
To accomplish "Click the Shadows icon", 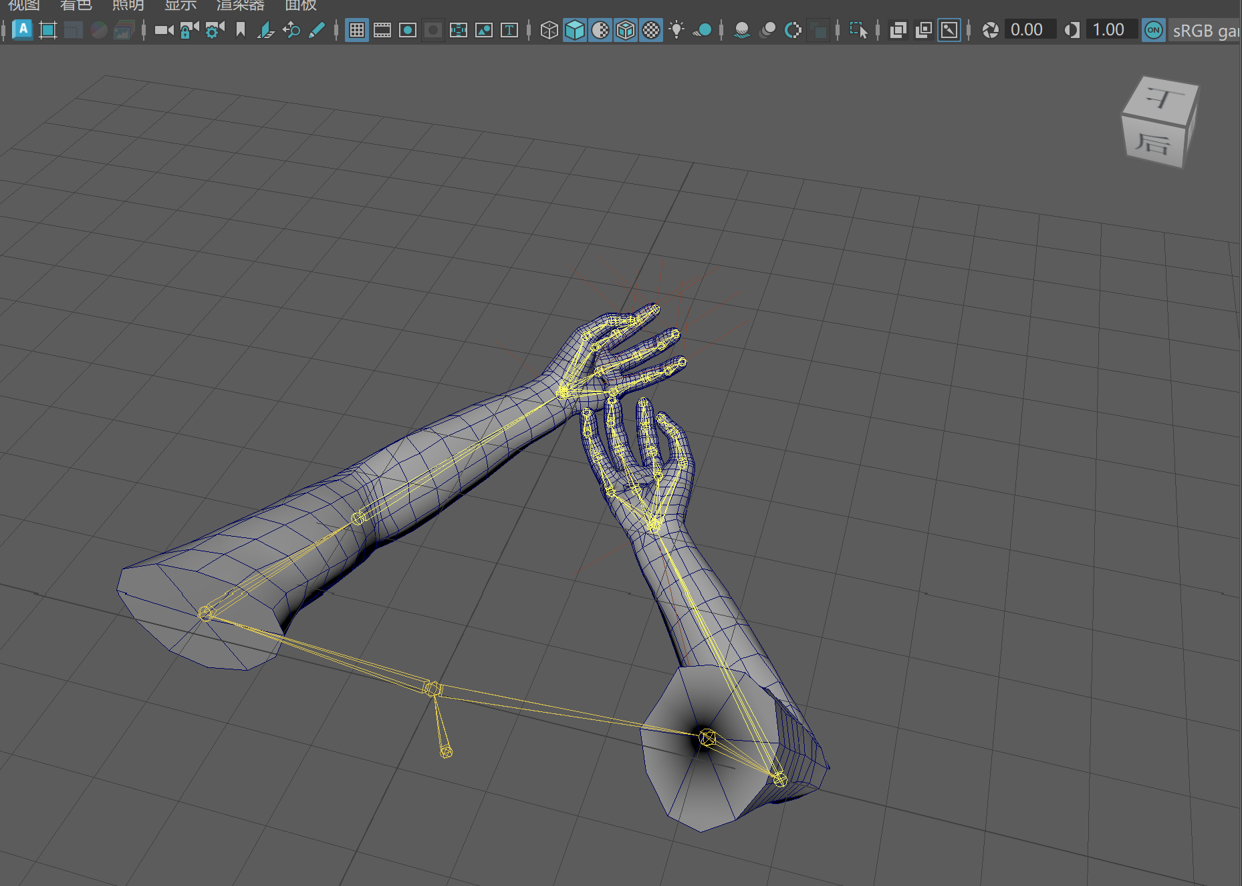I will pos(702,30).
